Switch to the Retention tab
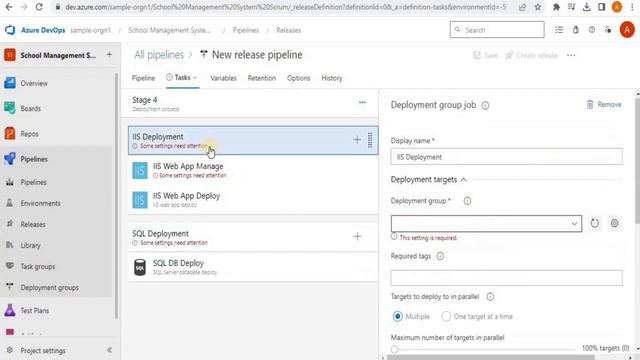The image size is (640, 360). pos(262,78)
